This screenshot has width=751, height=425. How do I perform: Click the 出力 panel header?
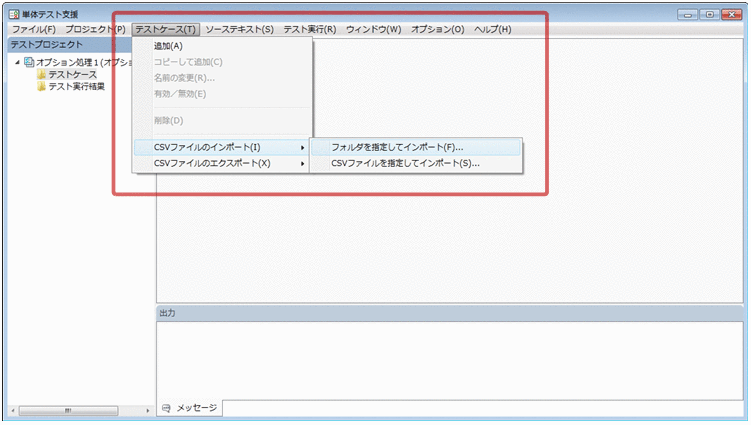(449, 313)
